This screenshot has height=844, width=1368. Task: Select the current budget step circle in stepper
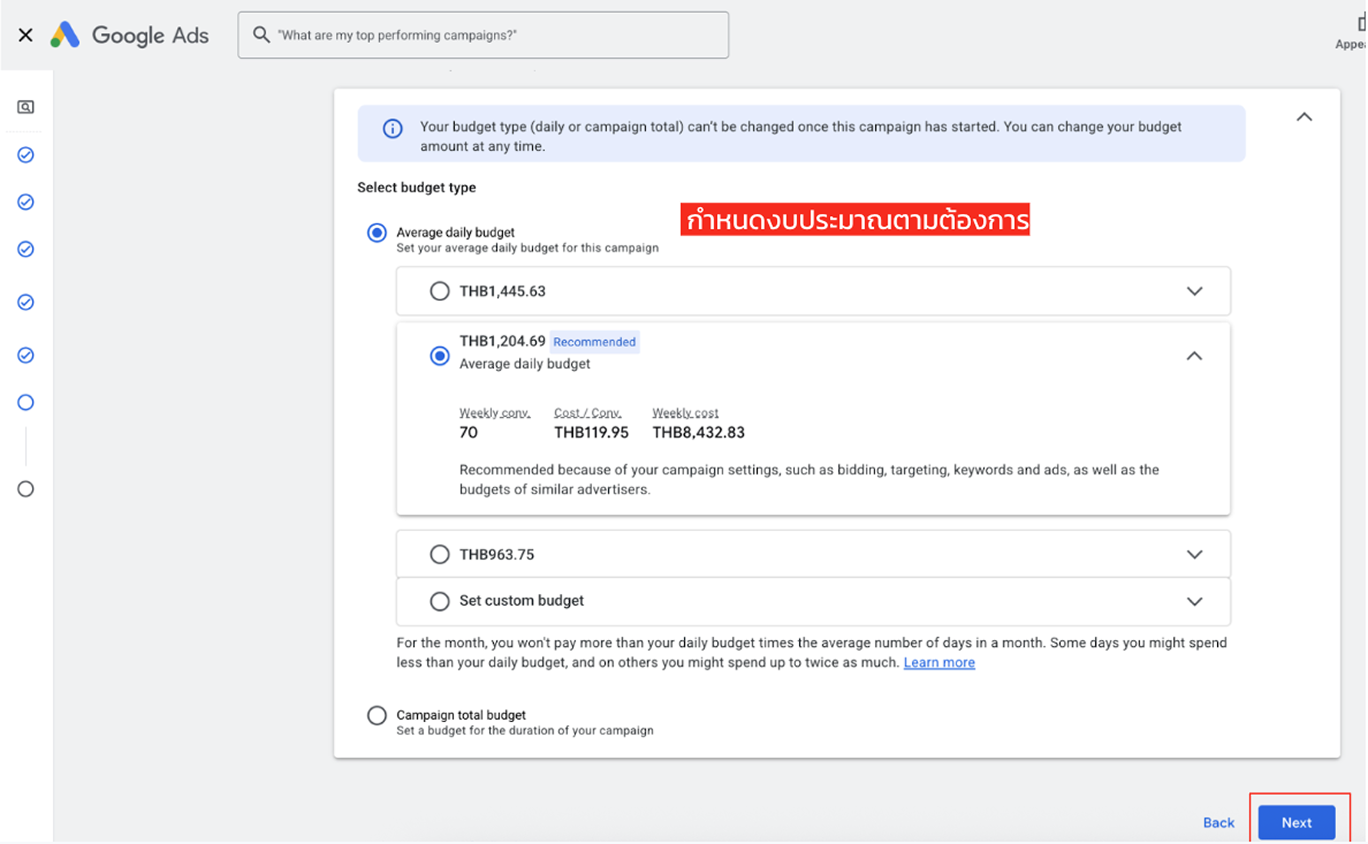tap(26, 402)
